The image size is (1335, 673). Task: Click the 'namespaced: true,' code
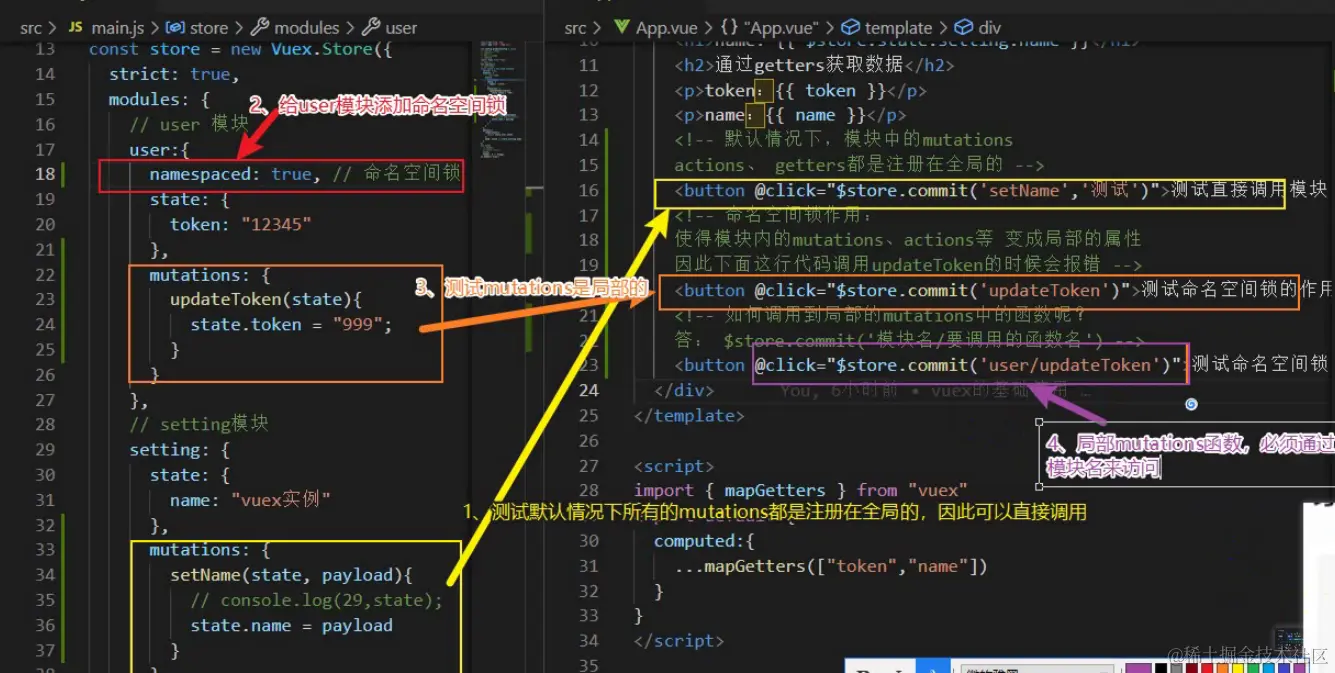[x=235, y=174]
